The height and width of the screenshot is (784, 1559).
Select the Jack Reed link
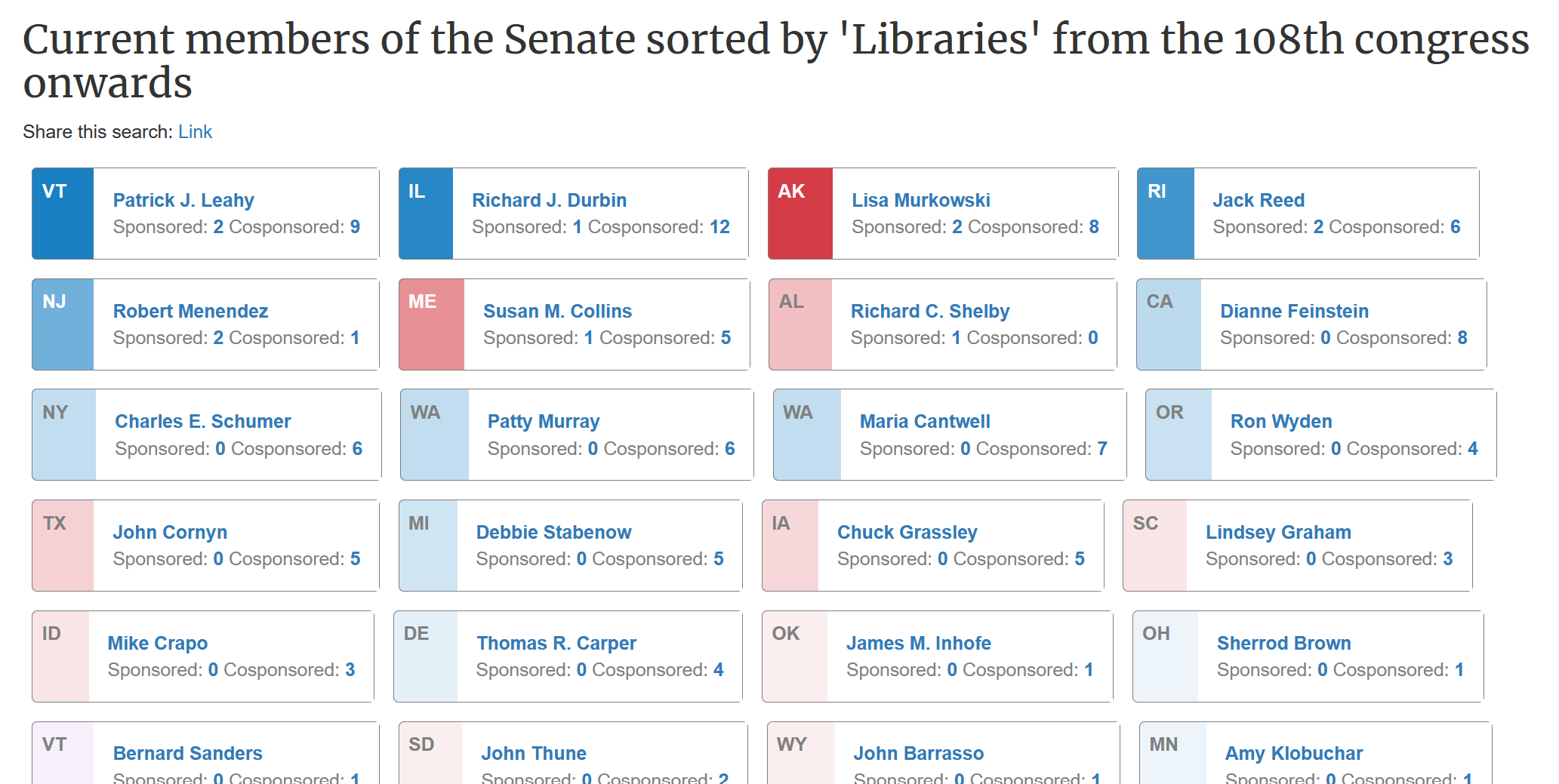click(x=1259, y=200)
